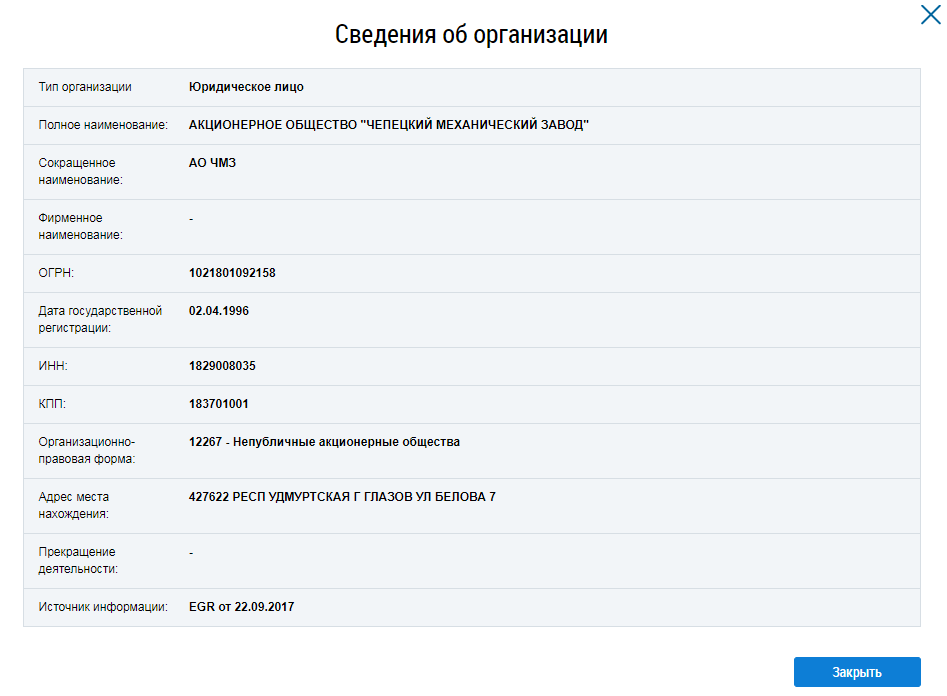Click the Тип организации label

85,87
